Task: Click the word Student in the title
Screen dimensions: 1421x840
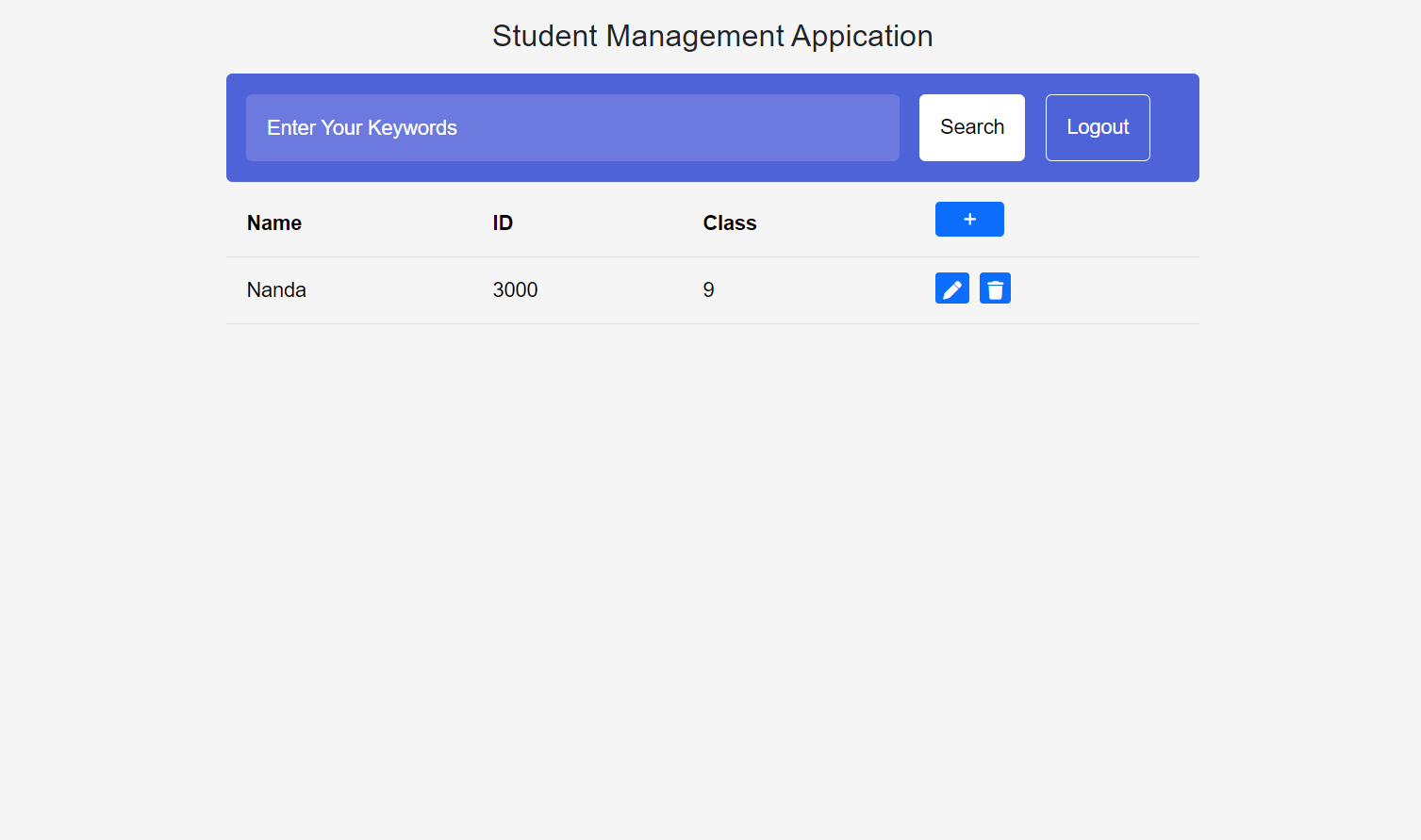Action: point(544,36)
